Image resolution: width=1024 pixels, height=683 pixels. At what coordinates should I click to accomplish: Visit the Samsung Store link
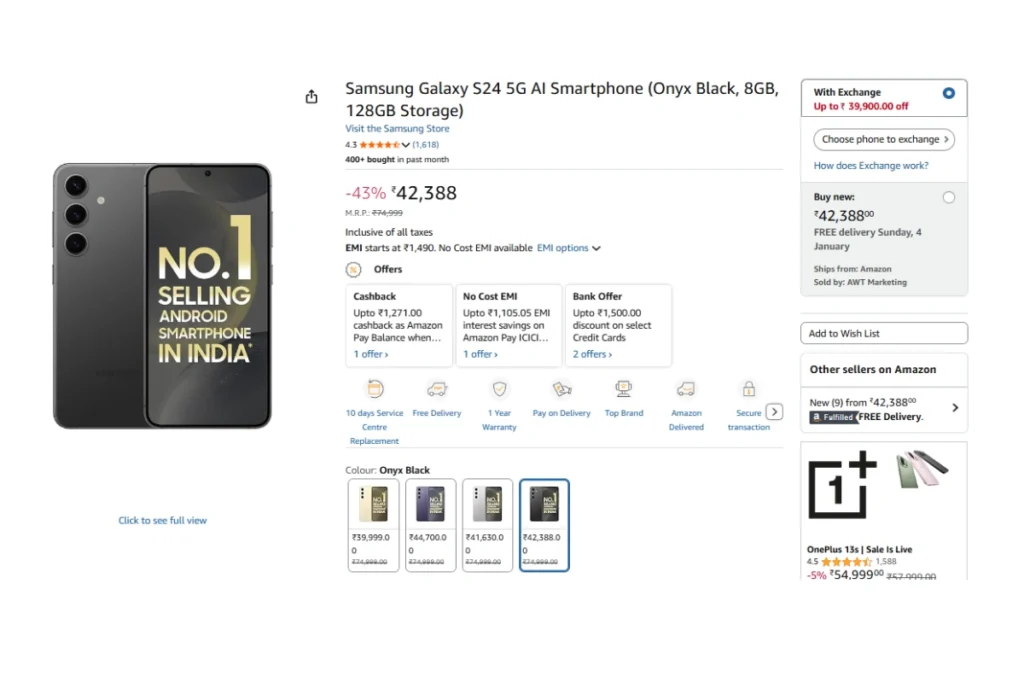tap(397, 129)
